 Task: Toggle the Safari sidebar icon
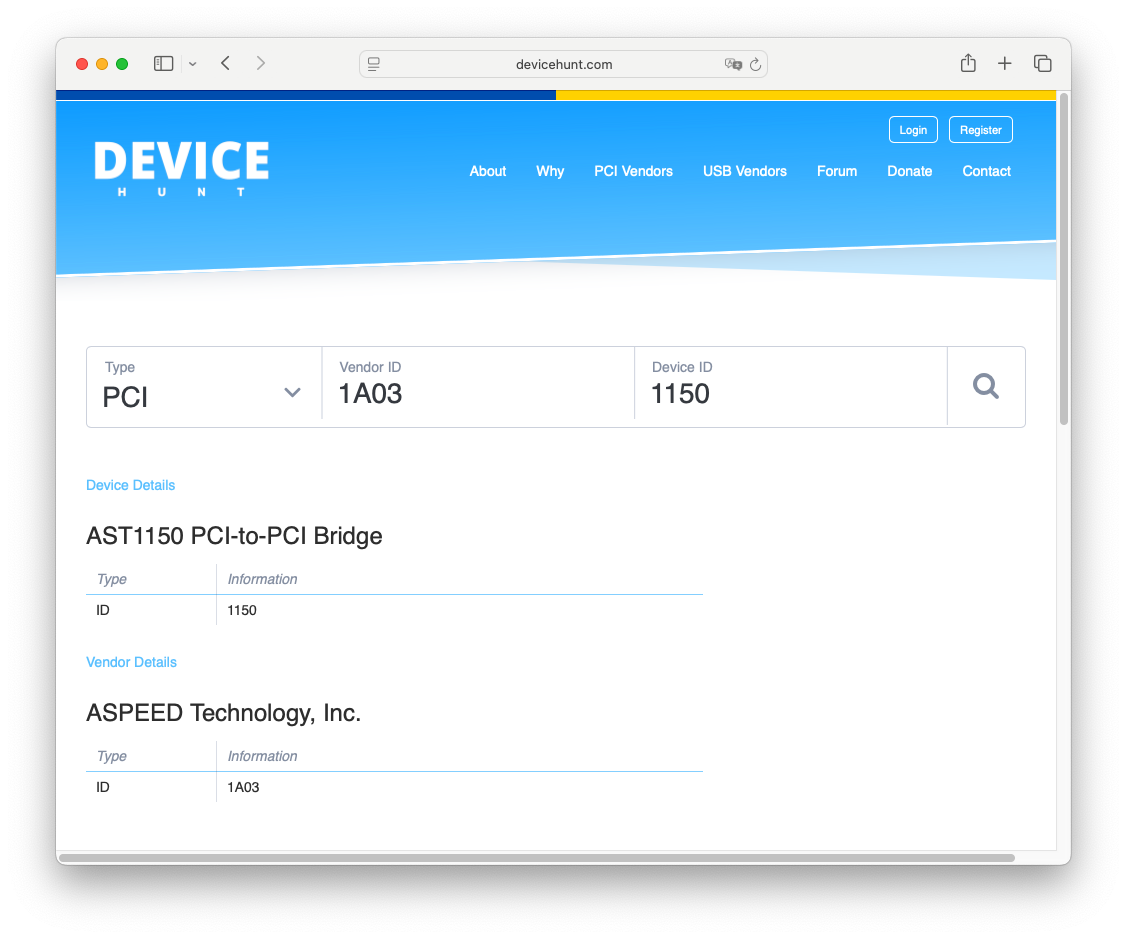tap(163, 64)
